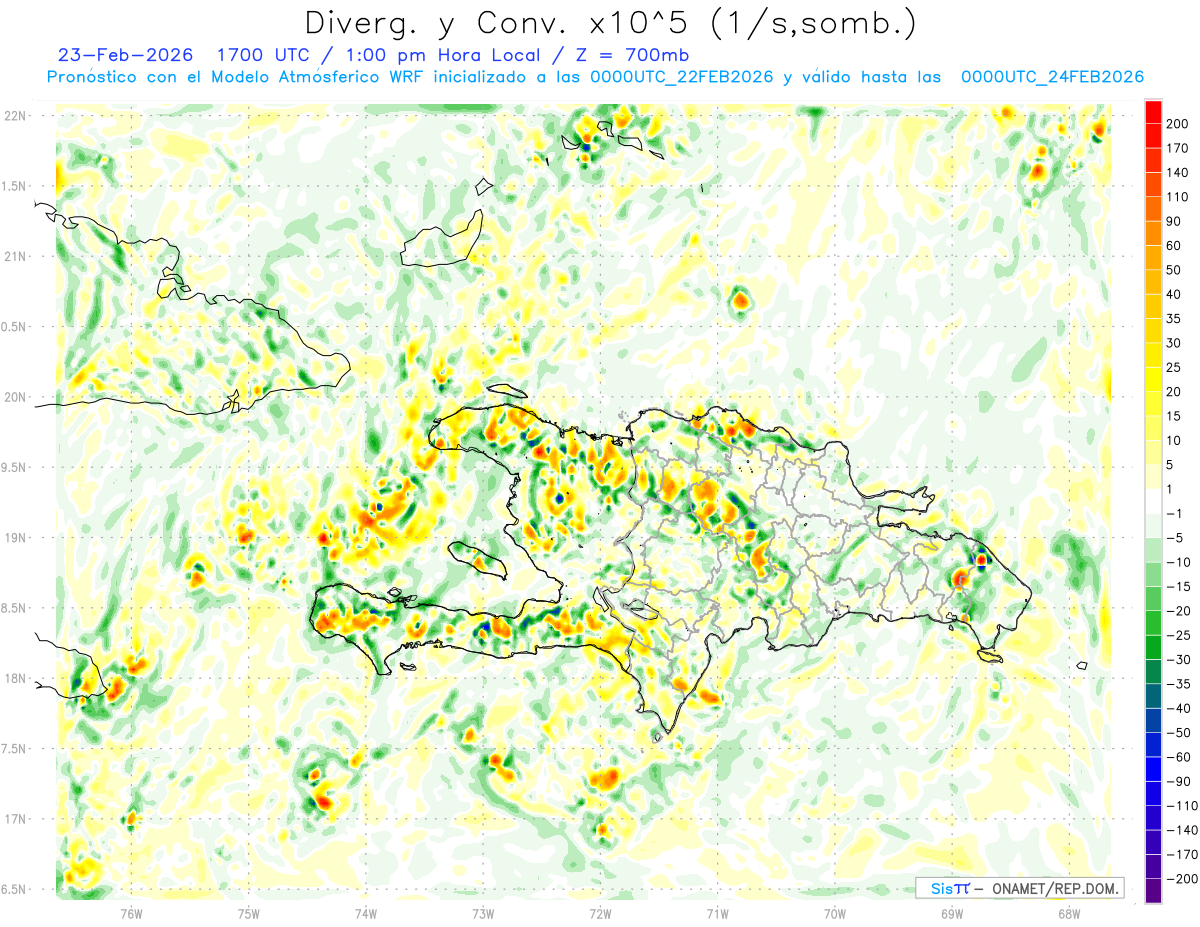Click the '-25' value on the color scale

1177,635
